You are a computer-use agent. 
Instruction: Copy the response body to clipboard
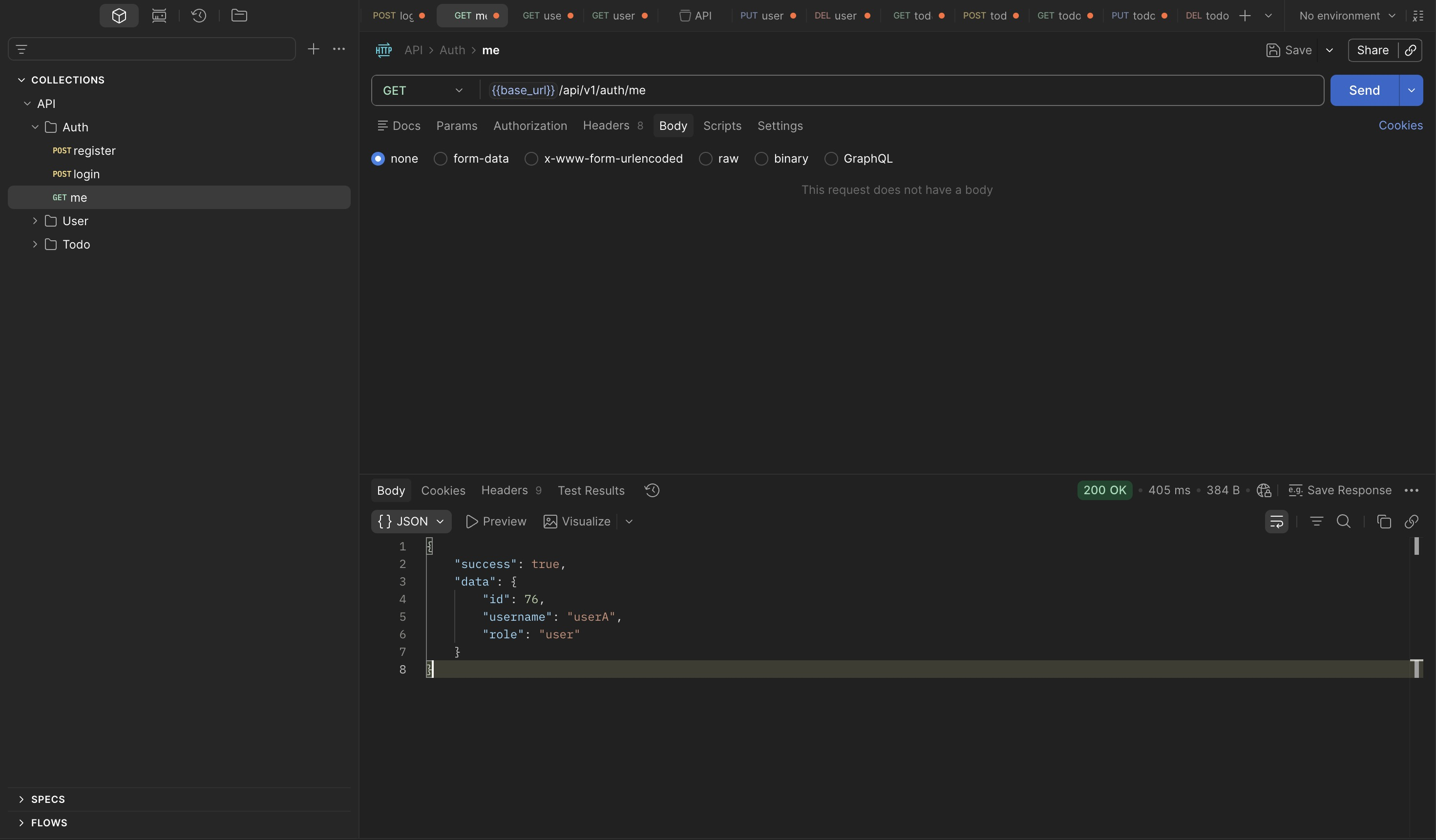pos(1384,522)
